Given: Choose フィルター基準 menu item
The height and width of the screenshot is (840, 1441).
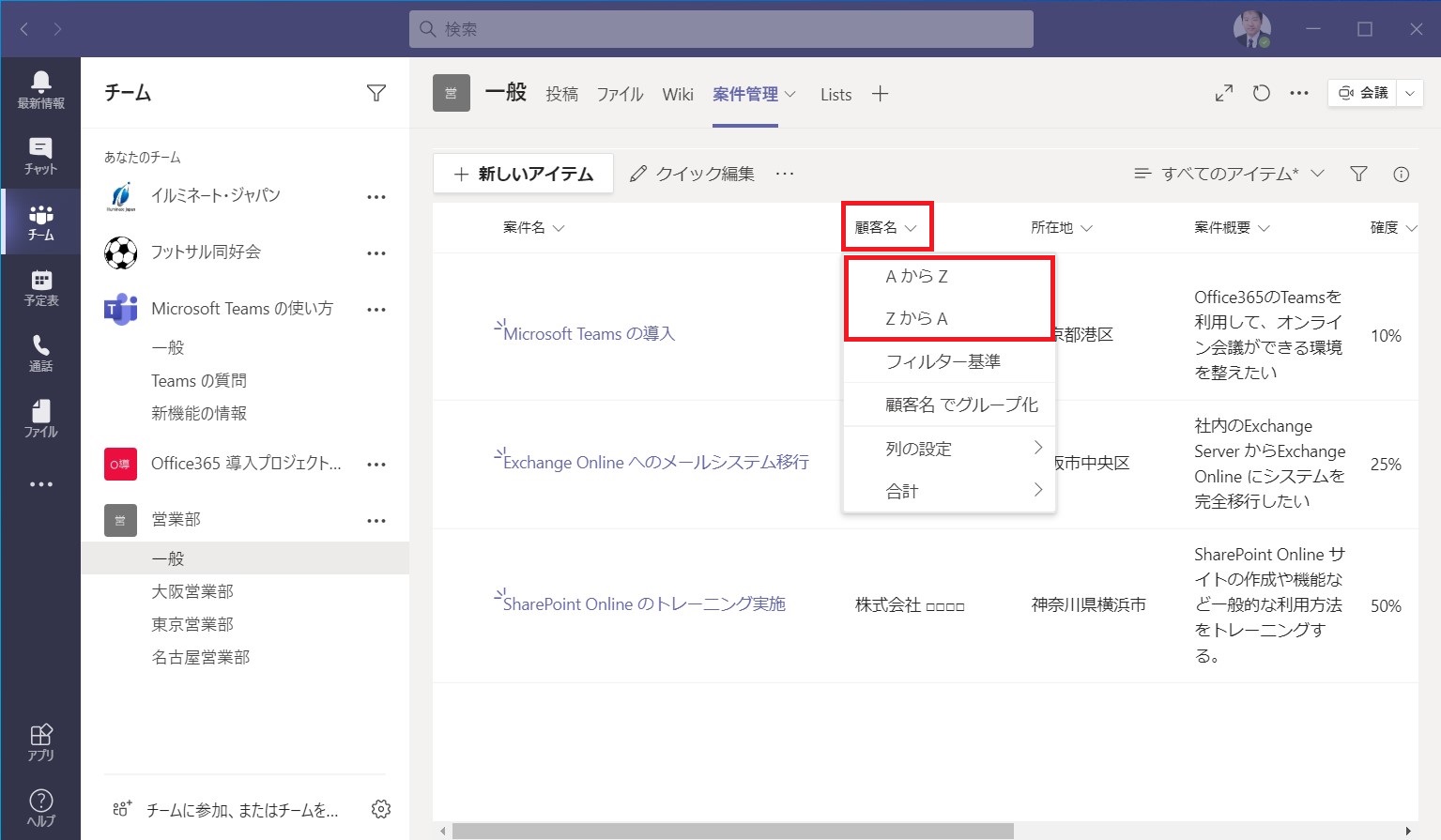Looking at the screenshot, I should [950, 361].
